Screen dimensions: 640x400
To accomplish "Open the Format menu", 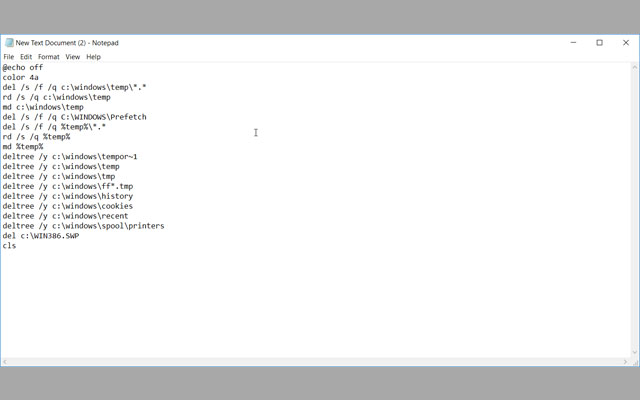I will (49, 57).
